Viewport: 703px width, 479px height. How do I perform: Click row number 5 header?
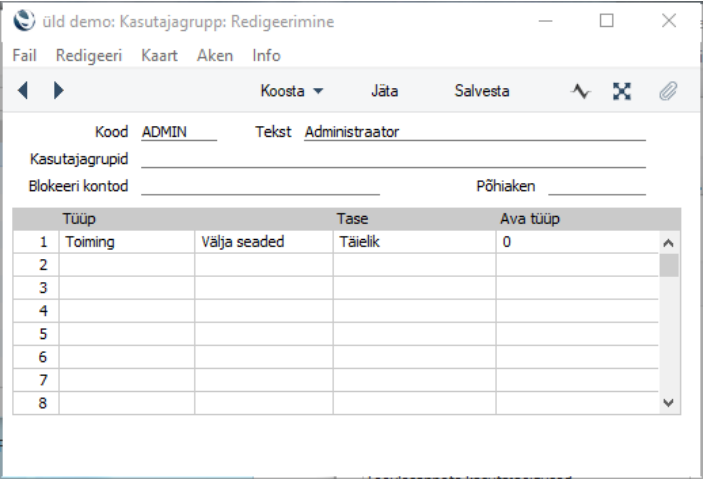click(x=36, y=334)
